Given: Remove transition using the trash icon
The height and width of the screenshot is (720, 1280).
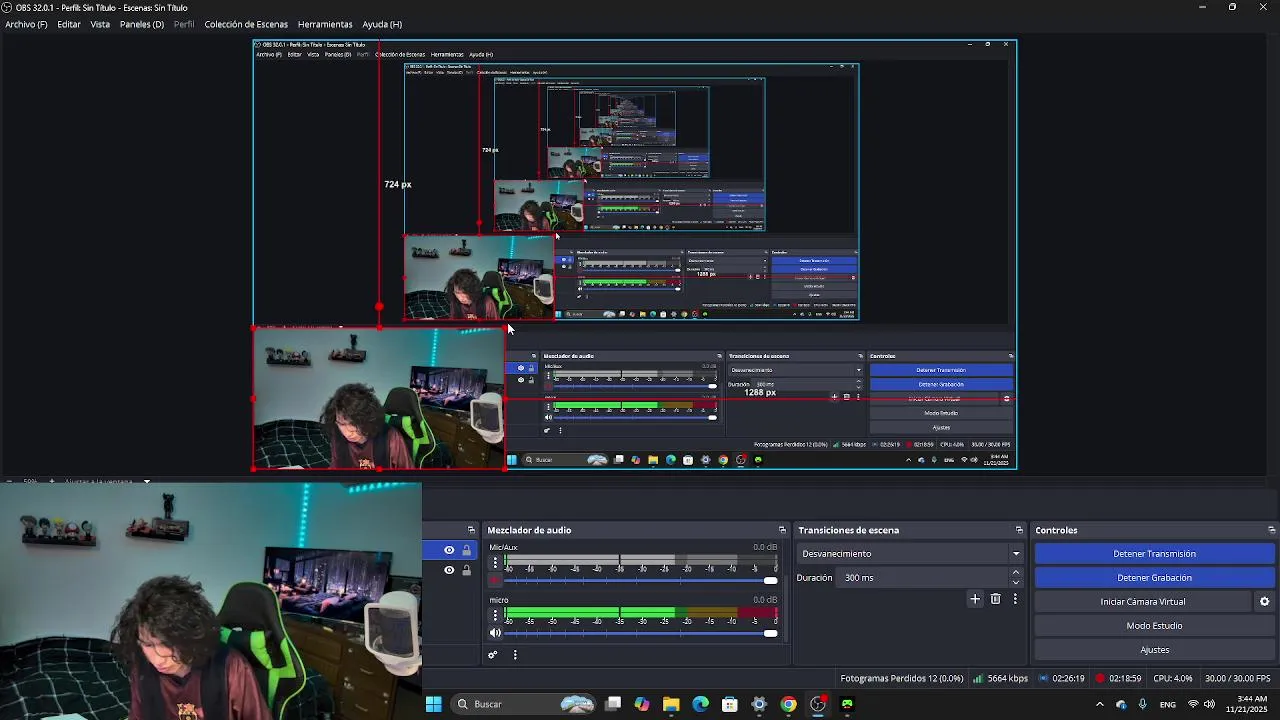Looking at the screenshot, I should [x=995, y=599].
